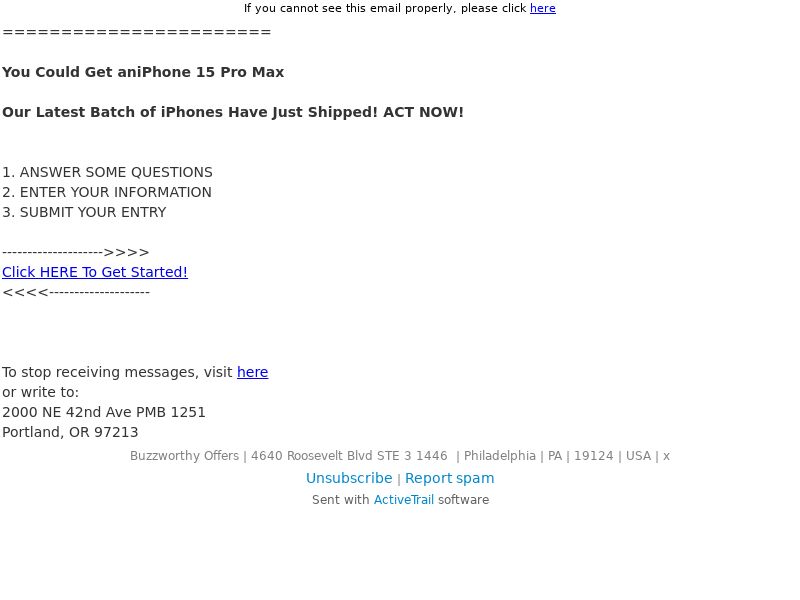This screenshot has width=800, height=600.
Task: Click the '2000 NE 42nd Ave PMB 1251' address
Action: (104, 412)
